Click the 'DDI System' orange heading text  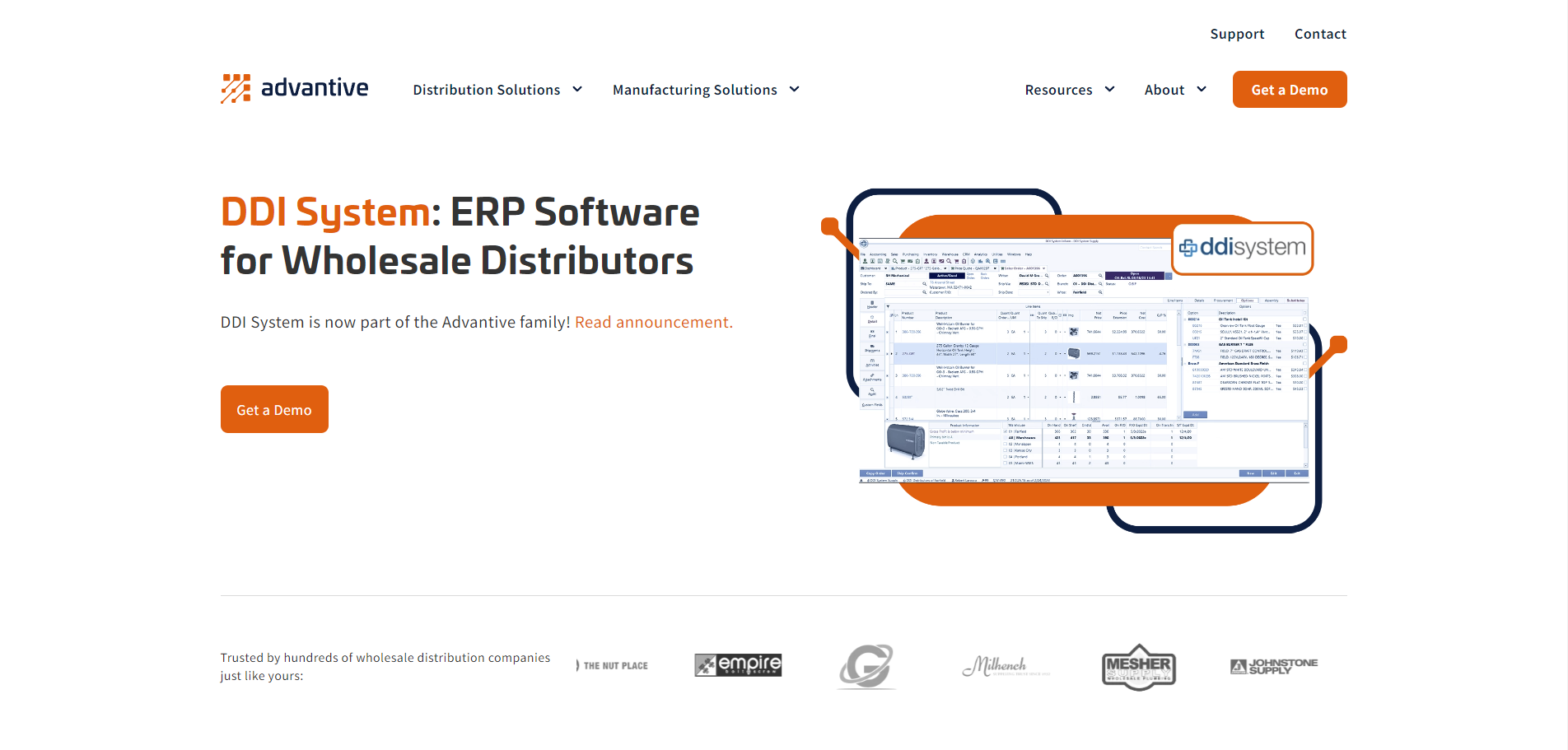coord(325,212)
